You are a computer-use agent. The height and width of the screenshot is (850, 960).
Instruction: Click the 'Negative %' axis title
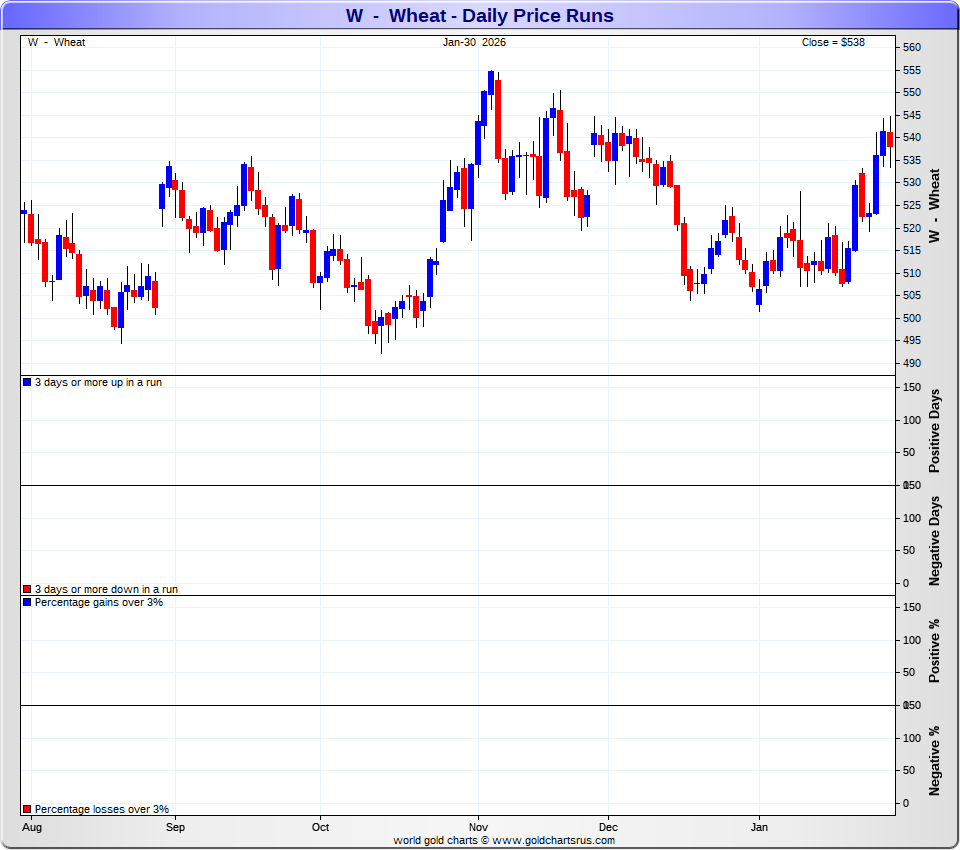tap(935, 760)
